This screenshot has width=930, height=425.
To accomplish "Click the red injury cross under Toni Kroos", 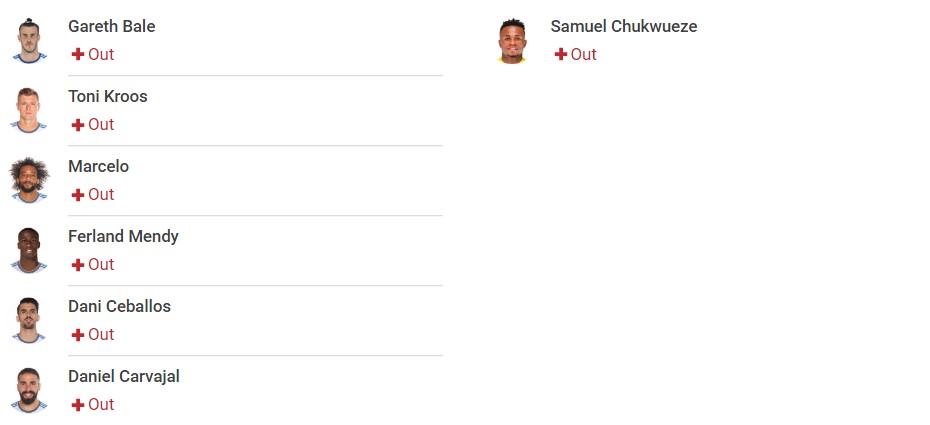I will (x=78, y=124).
